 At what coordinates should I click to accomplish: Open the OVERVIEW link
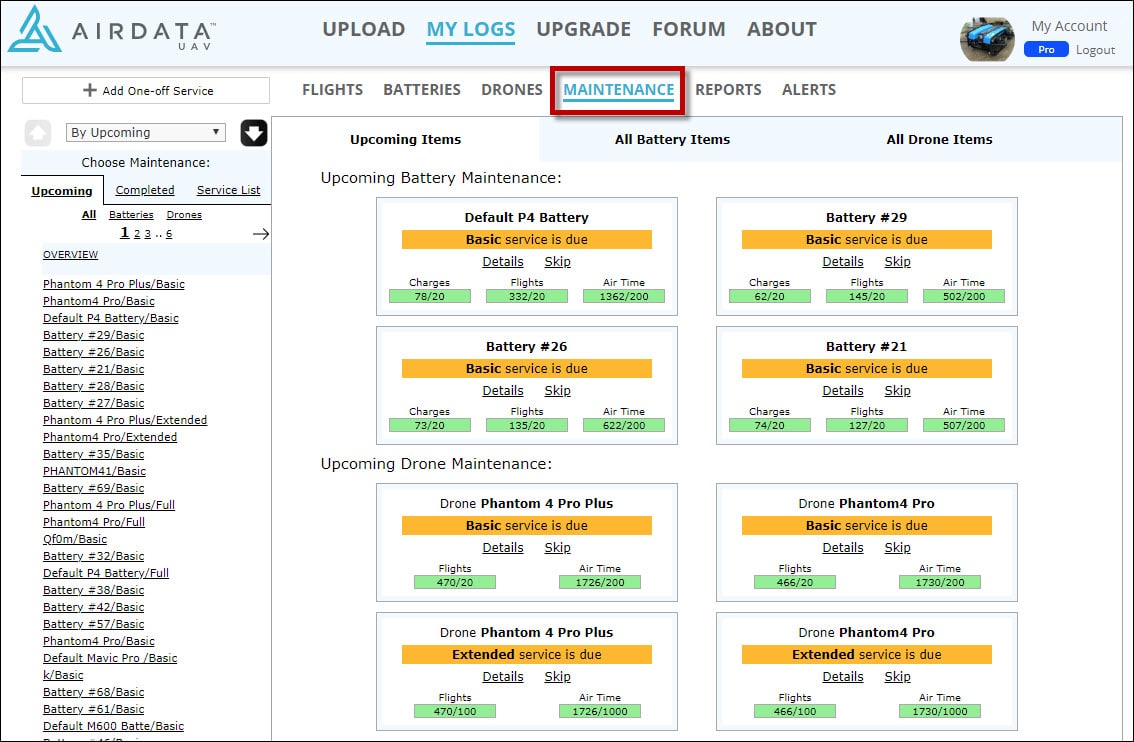coord(70,255)
